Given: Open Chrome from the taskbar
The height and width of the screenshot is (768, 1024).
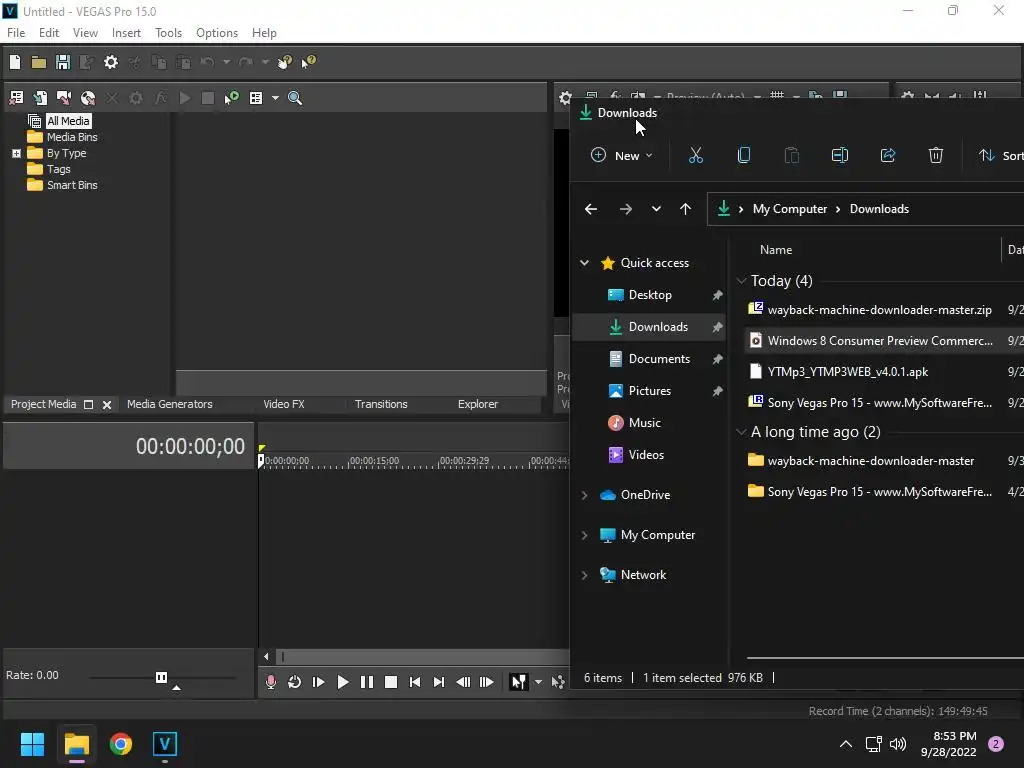Looking at the screenshot, I should point(121,744).
